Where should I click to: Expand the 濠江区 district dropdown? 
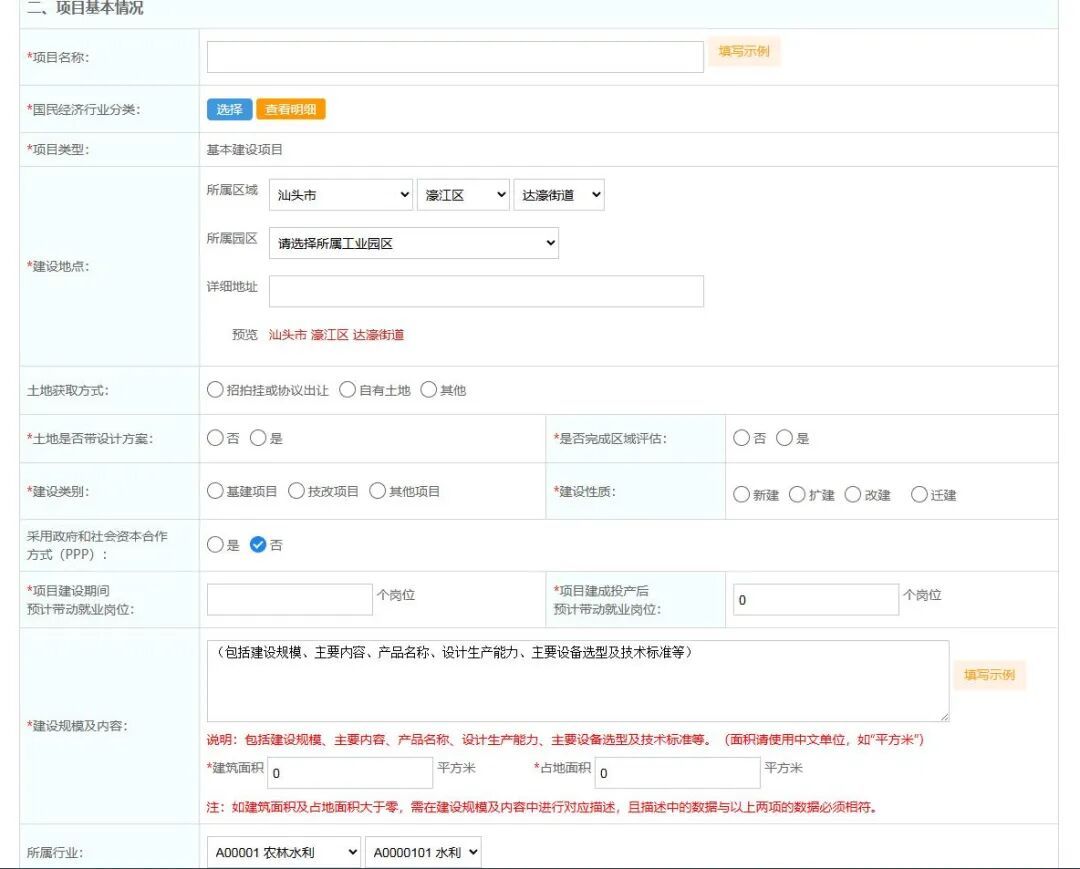pos(463,196)
